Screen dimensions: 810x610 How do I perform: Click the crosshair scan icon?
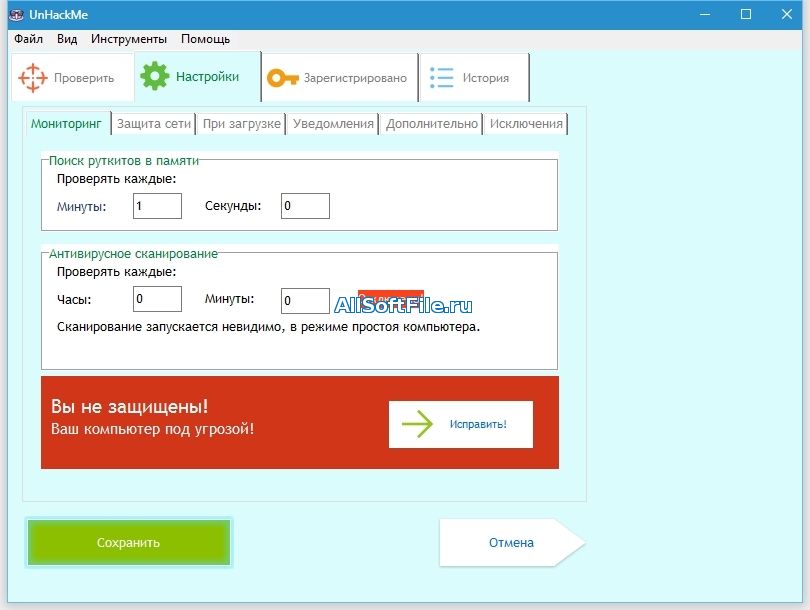click(33, 78)
